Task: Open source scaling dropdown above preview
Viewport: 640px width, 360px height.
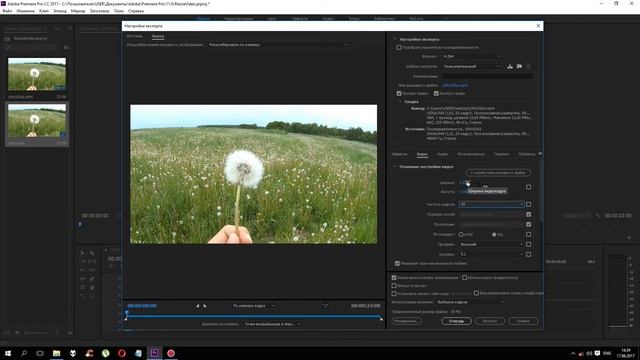Action: coord(278,45)
